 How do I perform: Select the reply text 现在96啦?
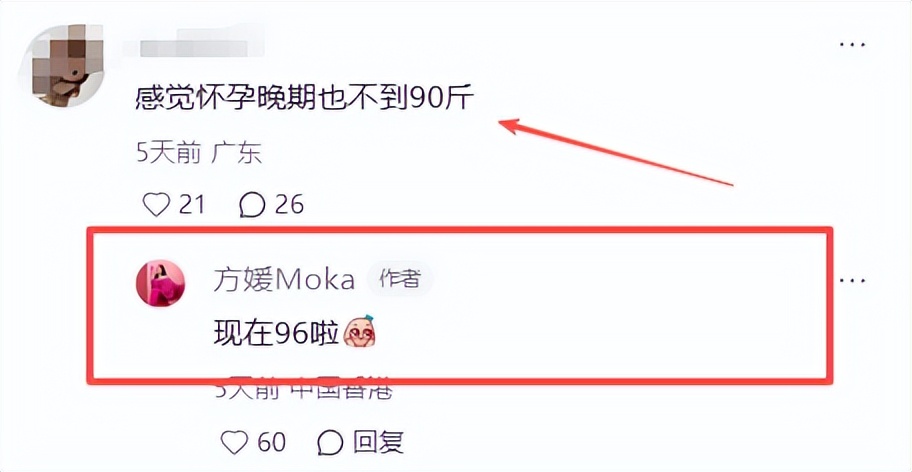[276, 332]
